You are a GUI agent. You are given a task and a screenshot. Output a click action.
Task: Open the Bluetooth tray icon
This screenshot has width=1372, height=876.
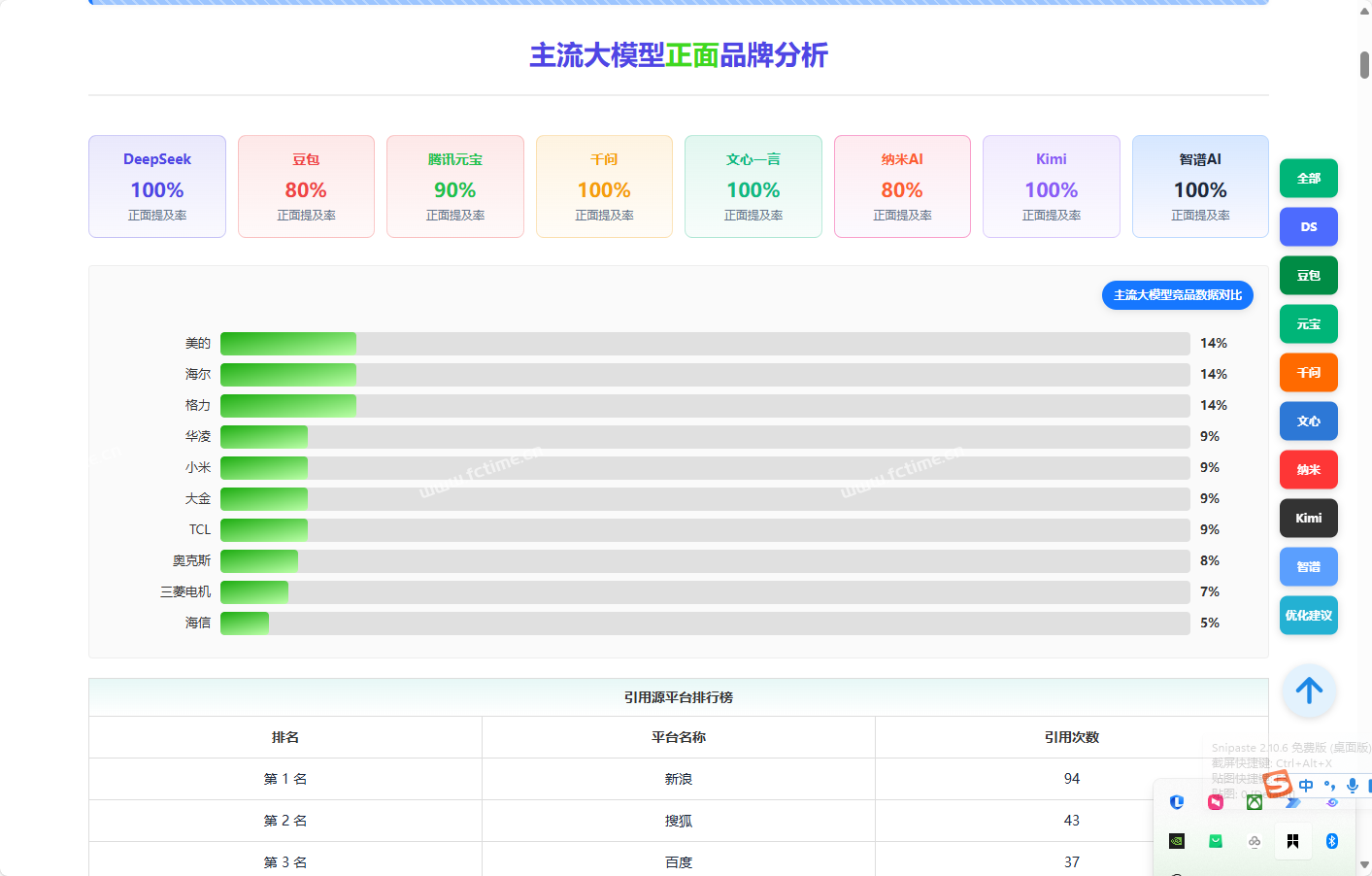[x=1332, y=841]
